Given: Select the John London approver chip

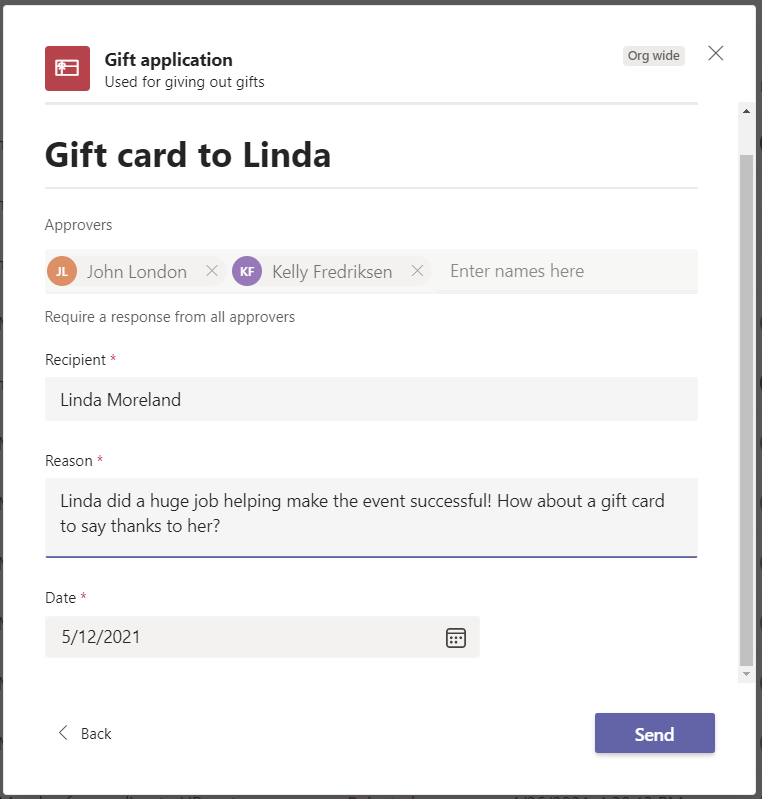Looking at the screenshot, I should 136,271.
